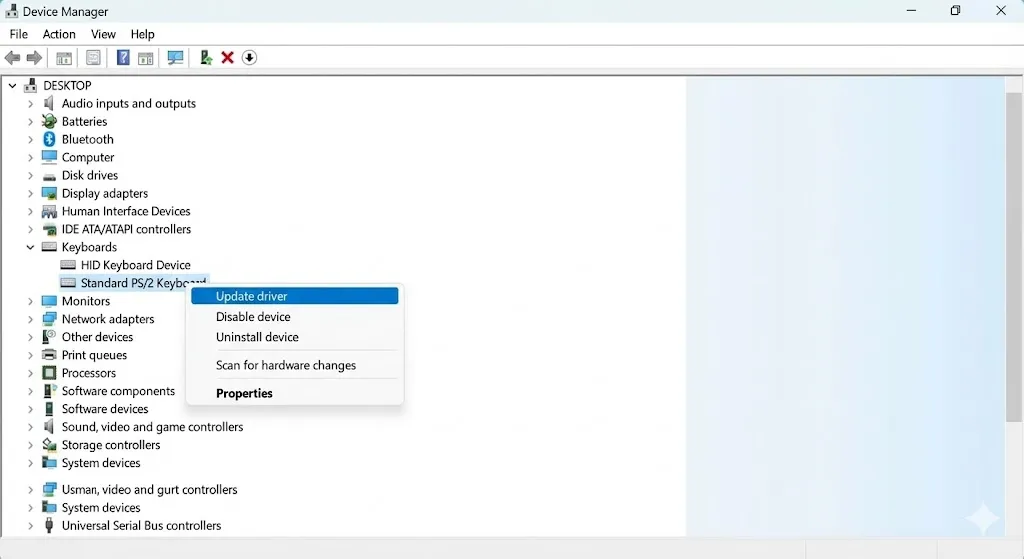Collapse the Keyboards category
Viewport: 1024px width, 559px height.
[30, 248]
